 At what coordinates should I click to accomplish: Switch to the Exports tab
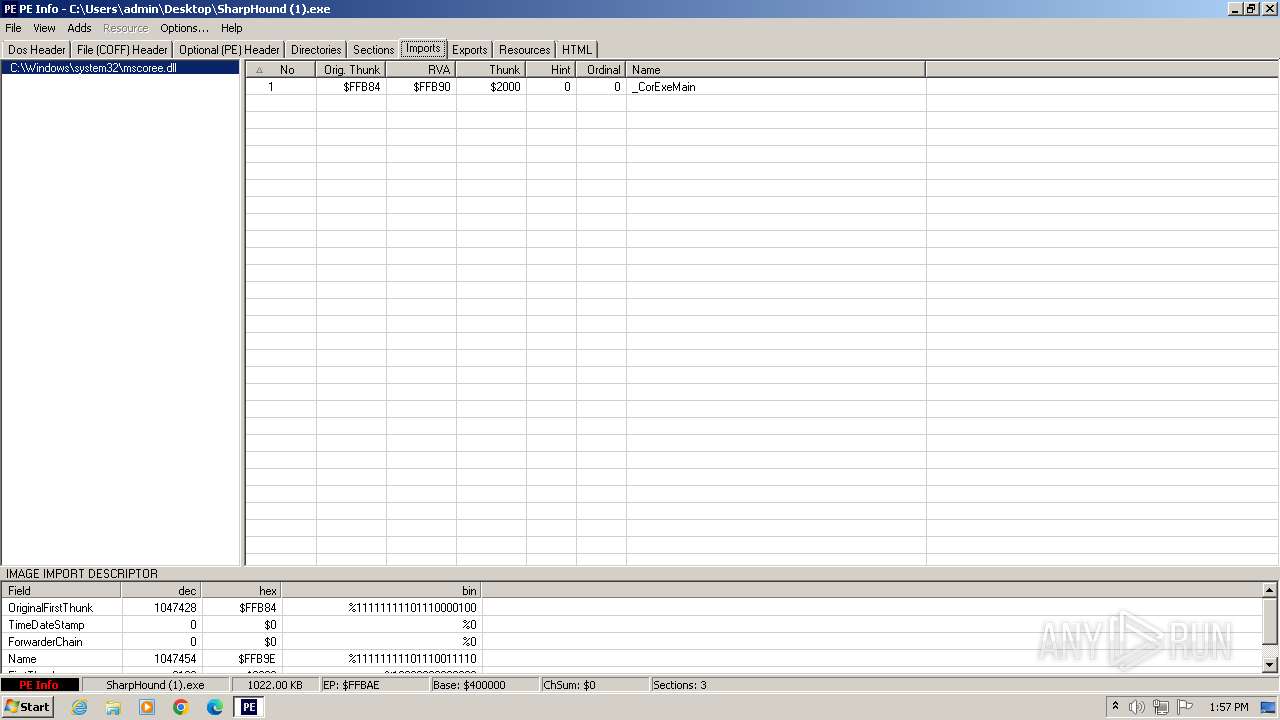coord(469,50)
